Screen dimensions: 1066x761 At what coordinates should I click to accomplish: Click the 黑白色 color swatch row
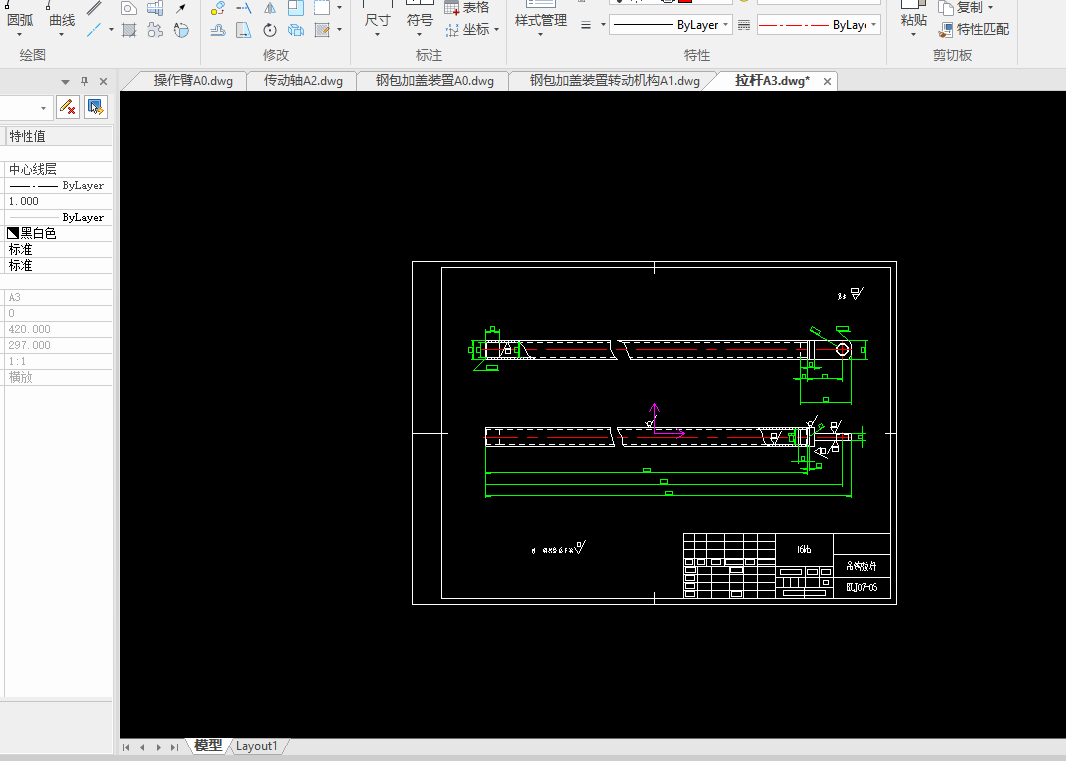58,233
